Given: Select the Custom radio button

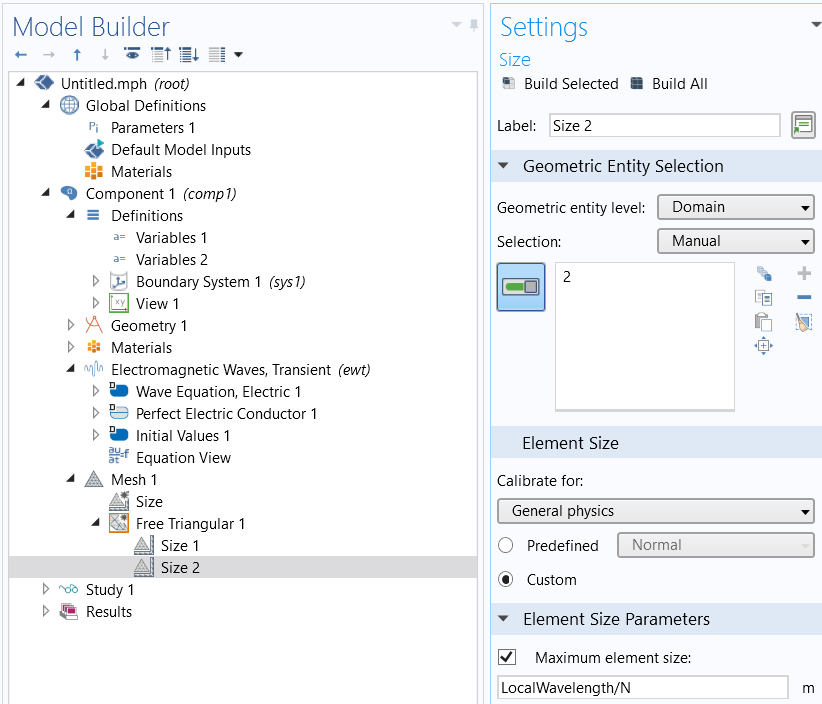Looking at the screenshot, I should tap(506, 580).
